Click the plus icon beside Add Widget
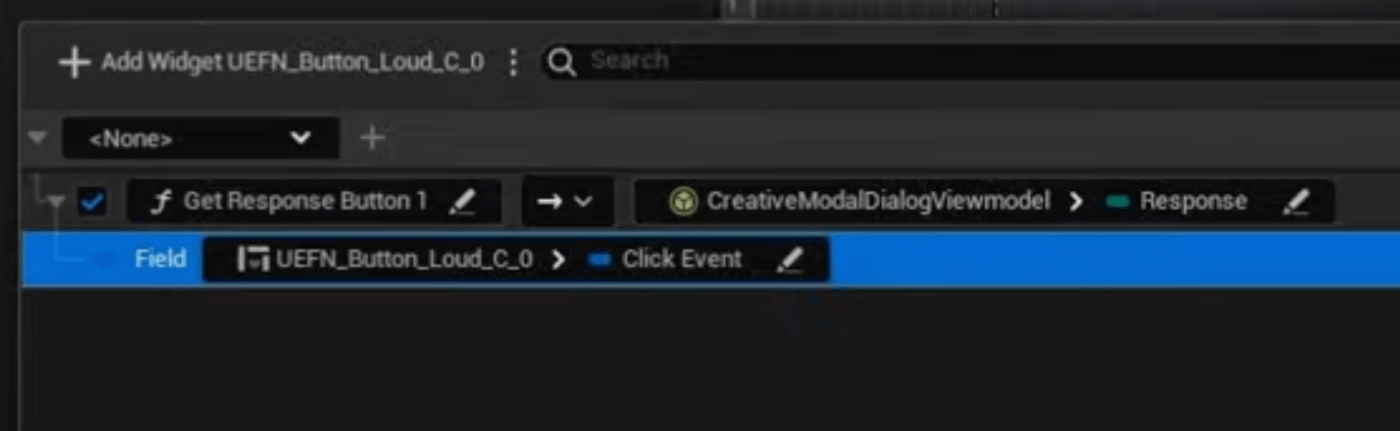Viewport: 1400px width, 431px height. tap(74, 63)
